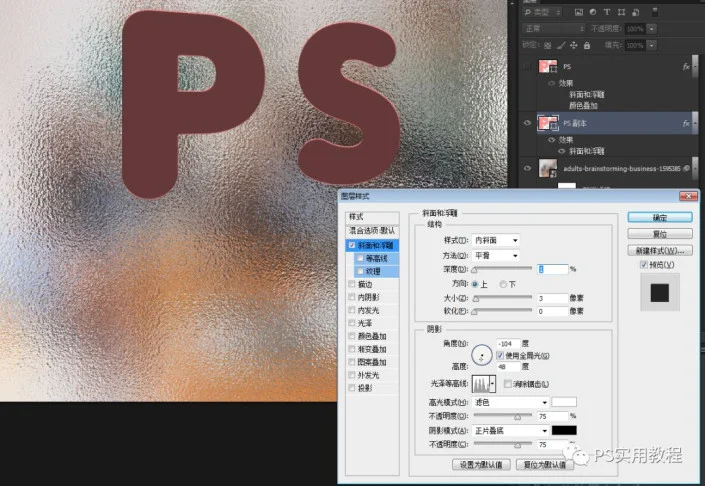Toggle shape layer filter icon

click(x=621, y=13)
